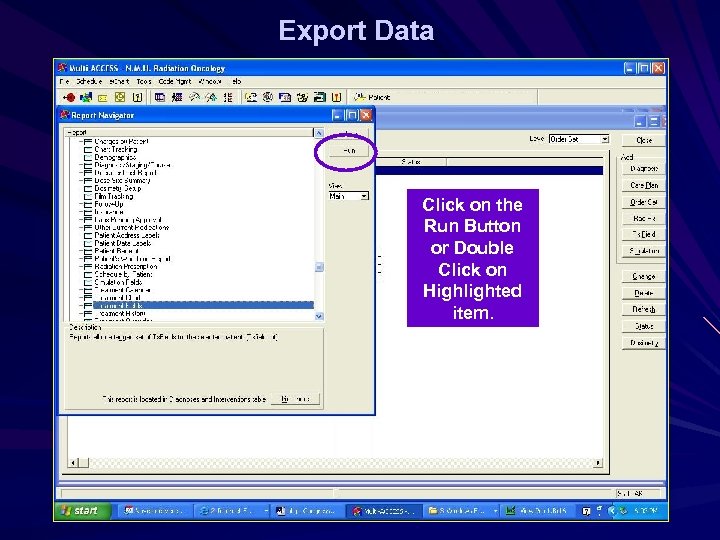Select the Treatment History report
The width and height of the screenshot is (720, 540).
click(120, 313)
